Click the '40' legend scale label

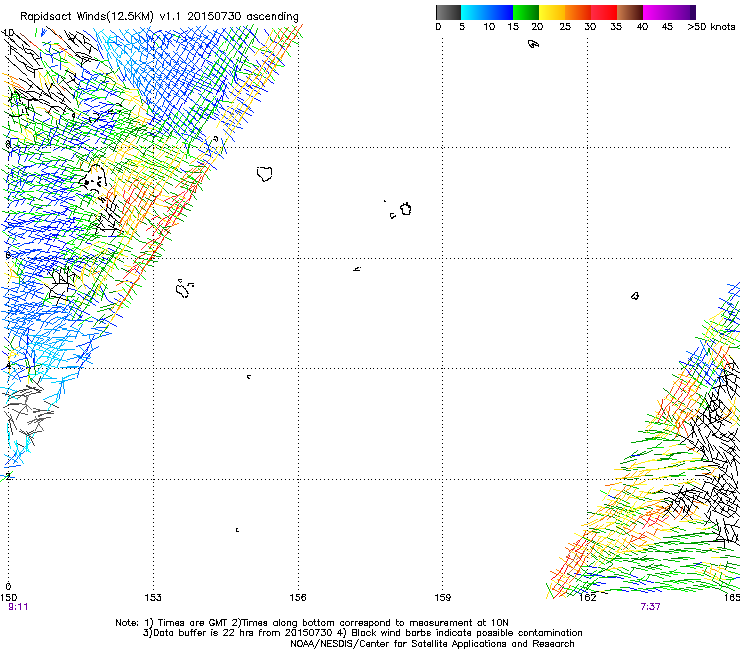[x=642, y=27]
